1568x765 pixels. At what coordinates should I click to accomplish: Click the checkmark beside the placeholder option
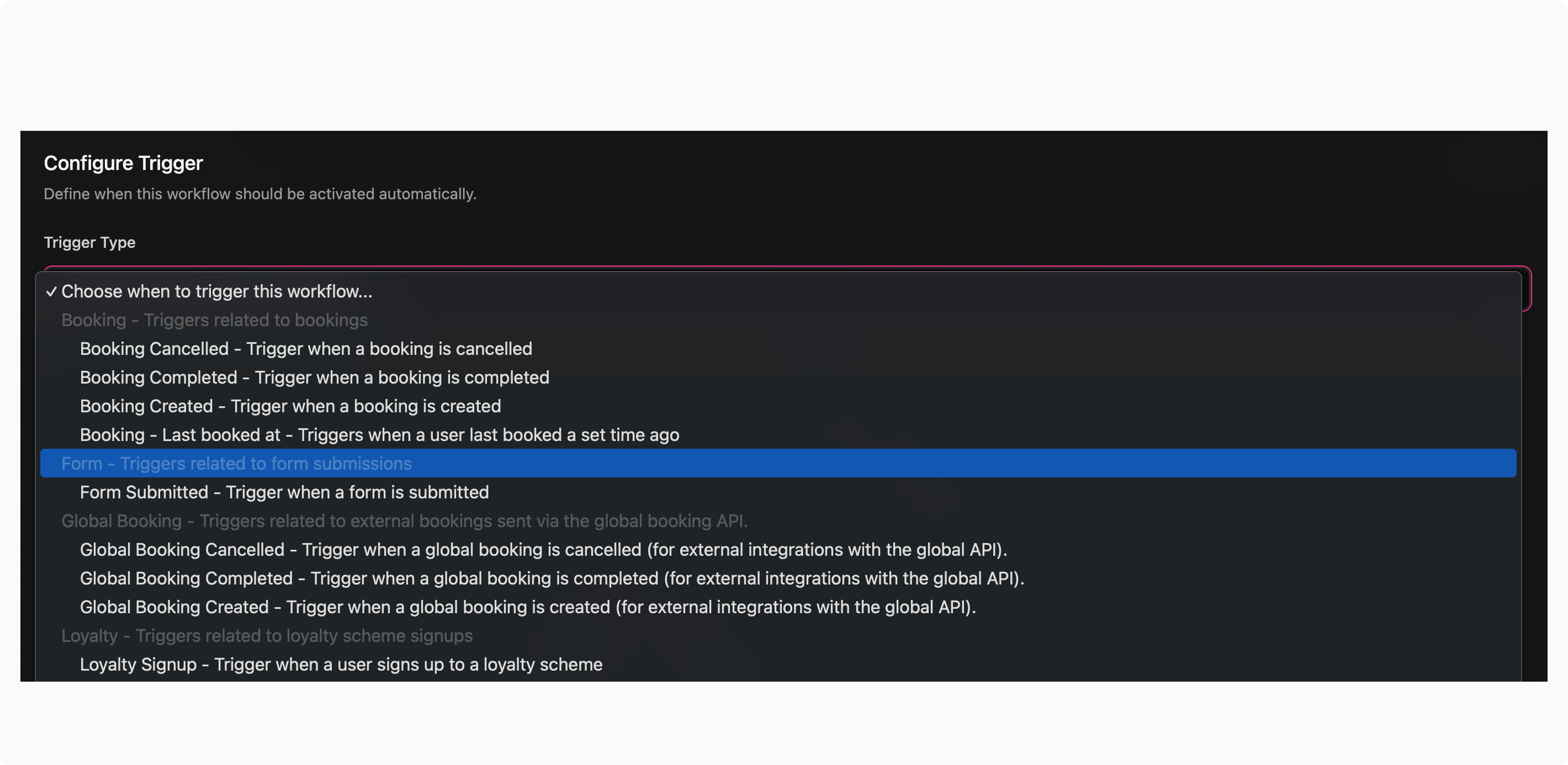coord(51,291)
